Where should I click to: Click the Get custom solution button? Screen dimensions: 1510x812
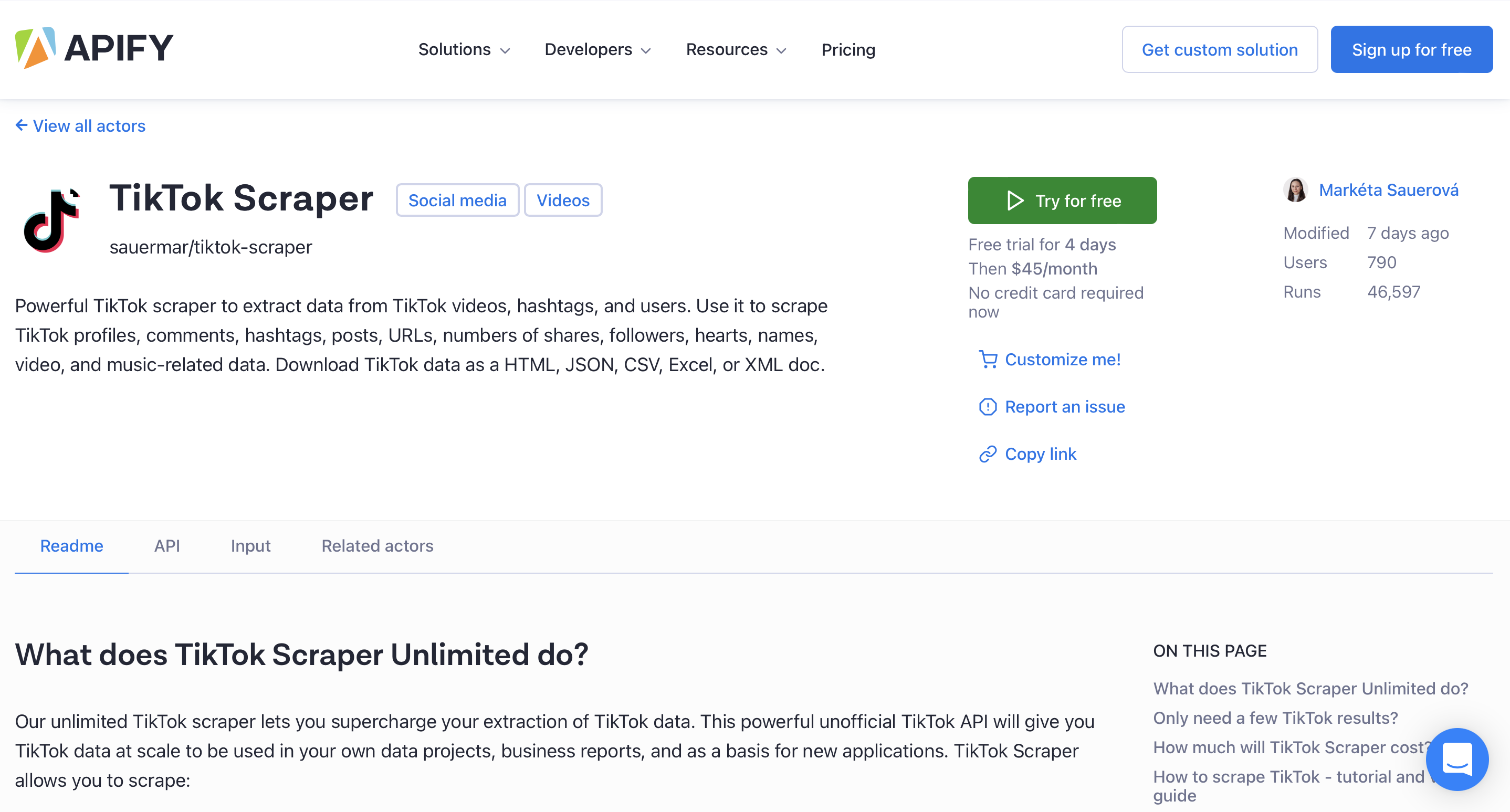1220,50
